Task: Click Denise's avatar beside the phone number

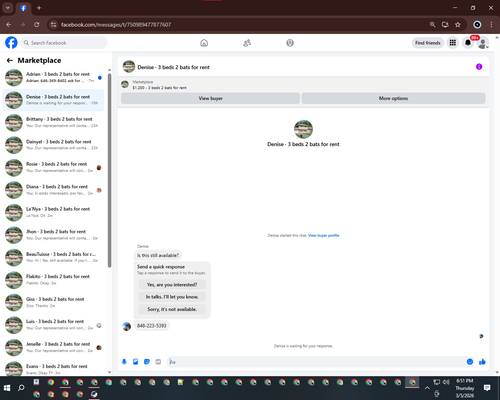Action: tap(127, 326)
